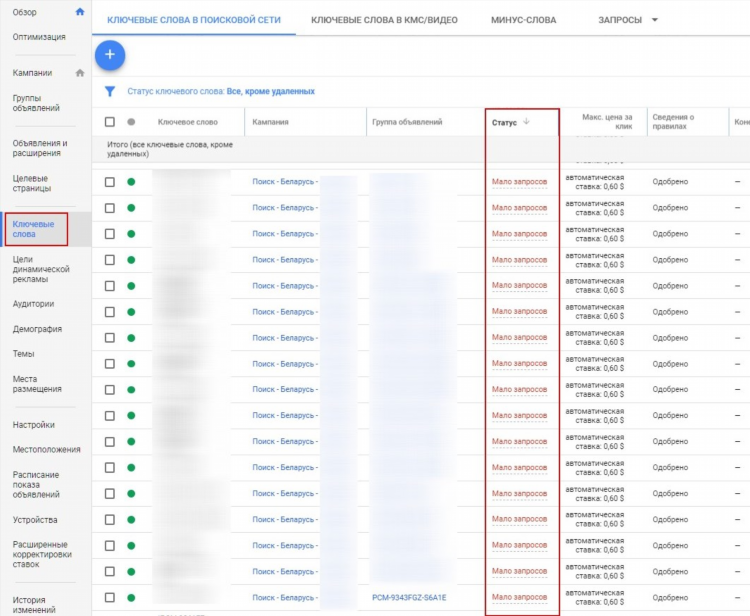This screenshot has height=616, width=750.
Task: Switch to the Ключевые слова в поисковой сети tab
Action: tap(194, 20)
